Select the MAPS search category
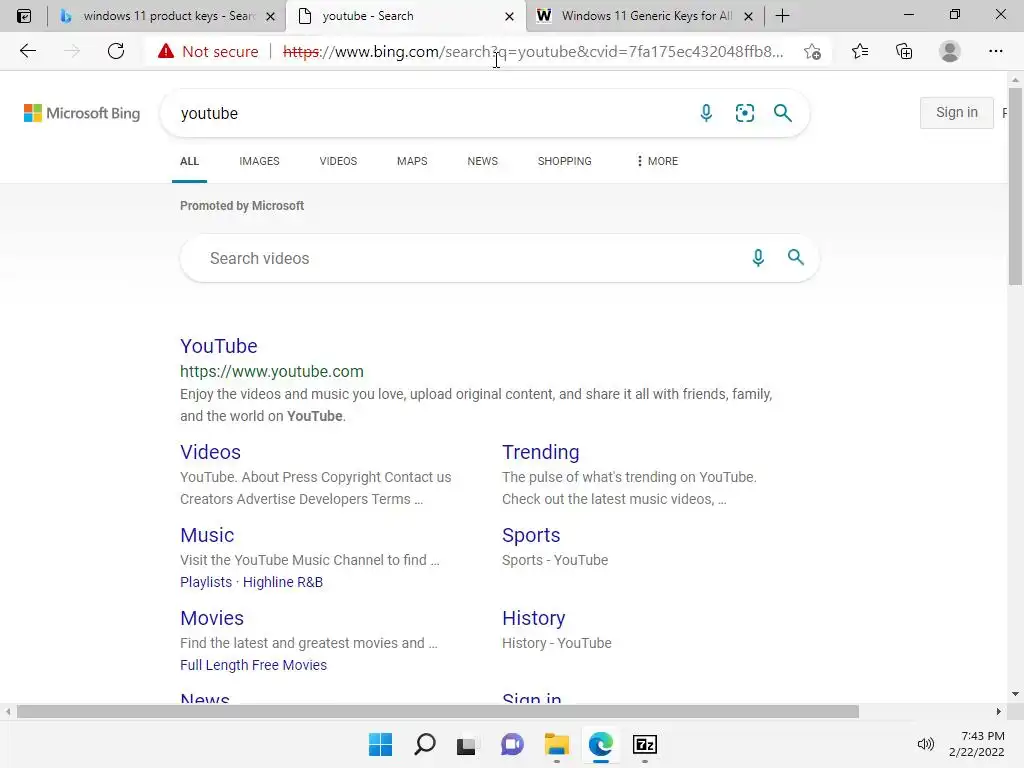Viewport: 1024px width, 768px height. coord(412,161)
